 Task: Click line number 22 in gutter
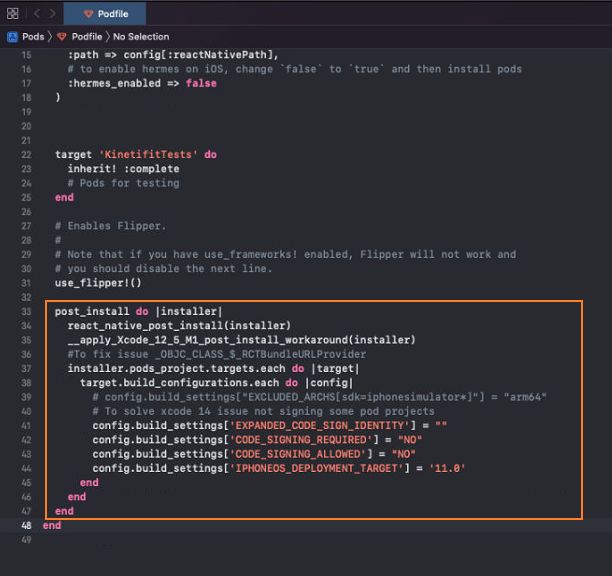[26, 155]
